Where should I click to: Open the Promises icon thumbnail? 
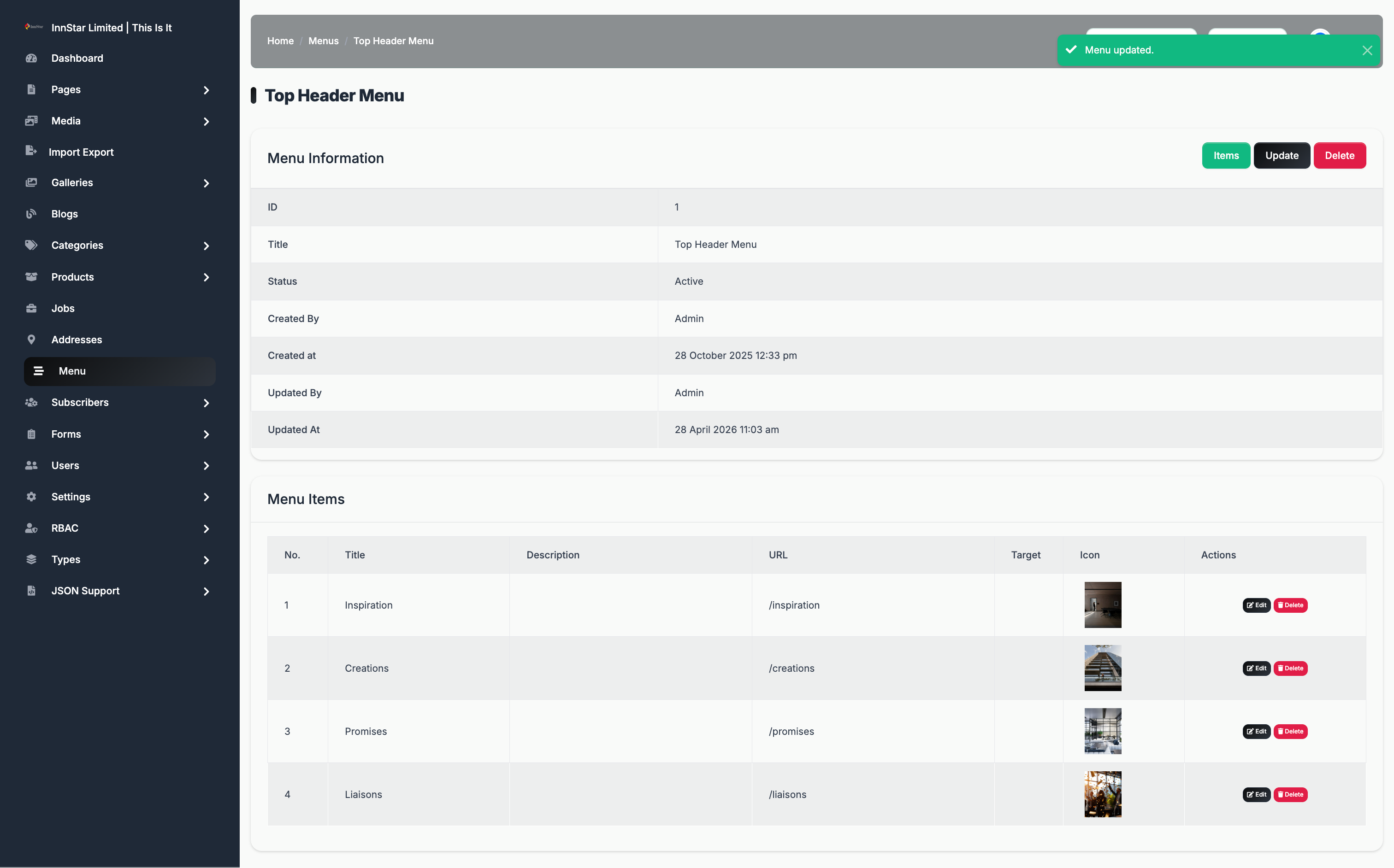point(1103,731)
